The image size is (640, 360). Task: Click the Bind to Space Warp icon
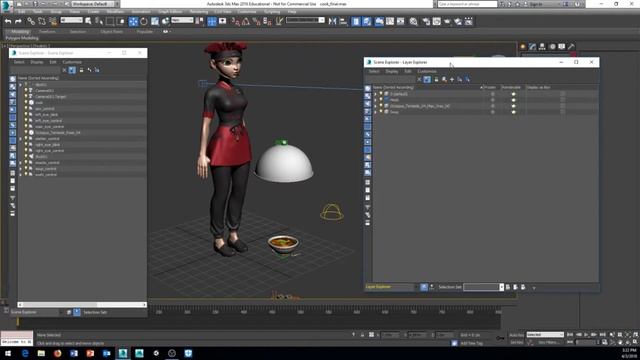[x=53, y=21]
